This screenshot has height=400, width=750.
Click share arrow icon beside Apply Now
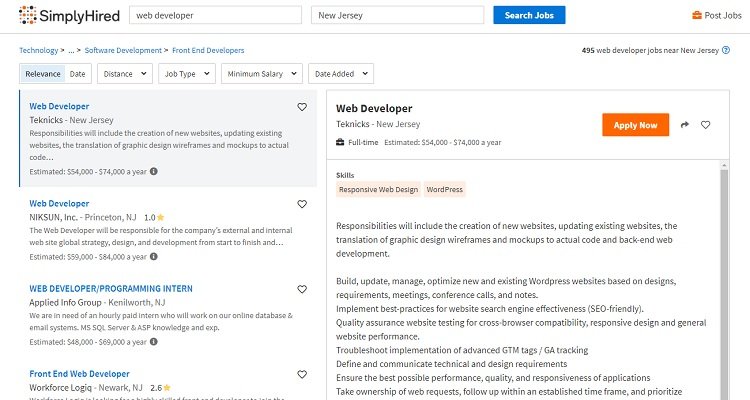pos(684,125)
